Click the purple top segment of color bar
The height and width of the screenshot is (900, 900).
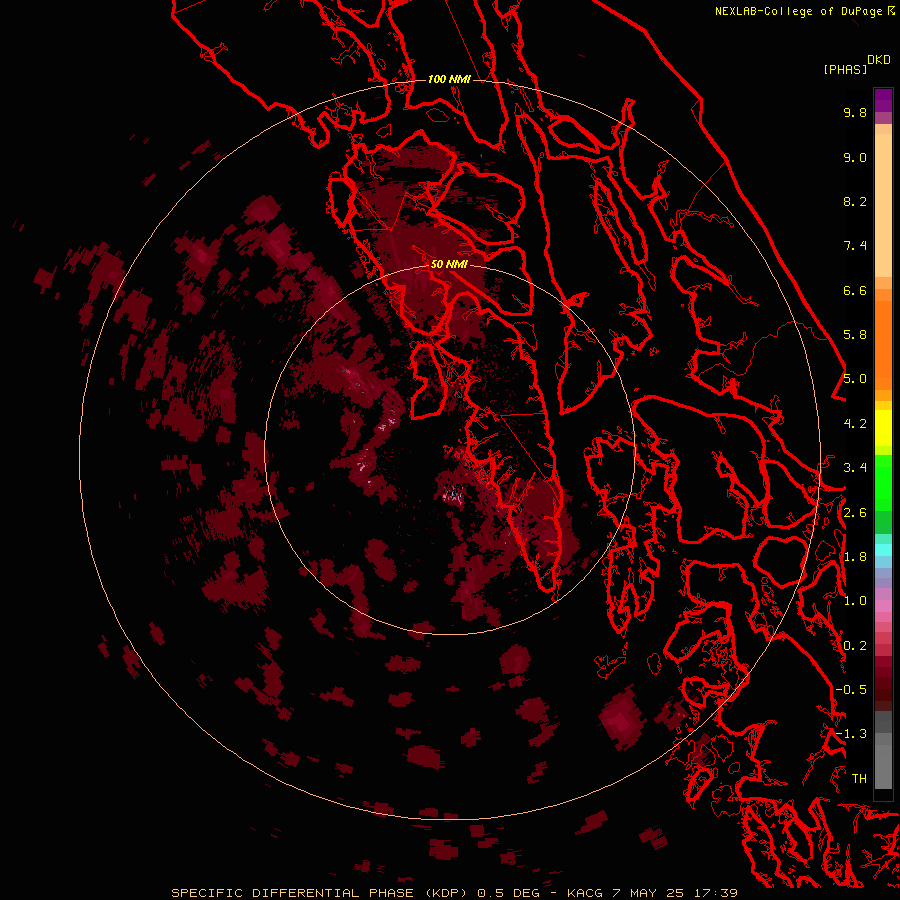[883, 100]
